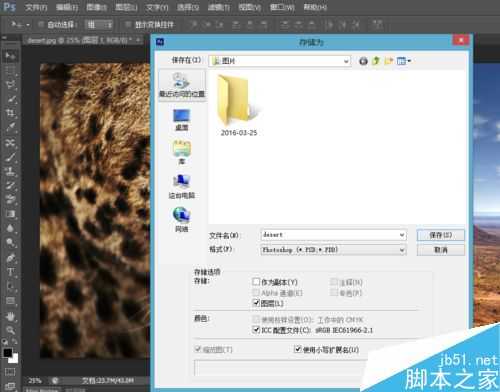
Task: Open the Move tool preset picker arrow
Action: coord(28,25)
